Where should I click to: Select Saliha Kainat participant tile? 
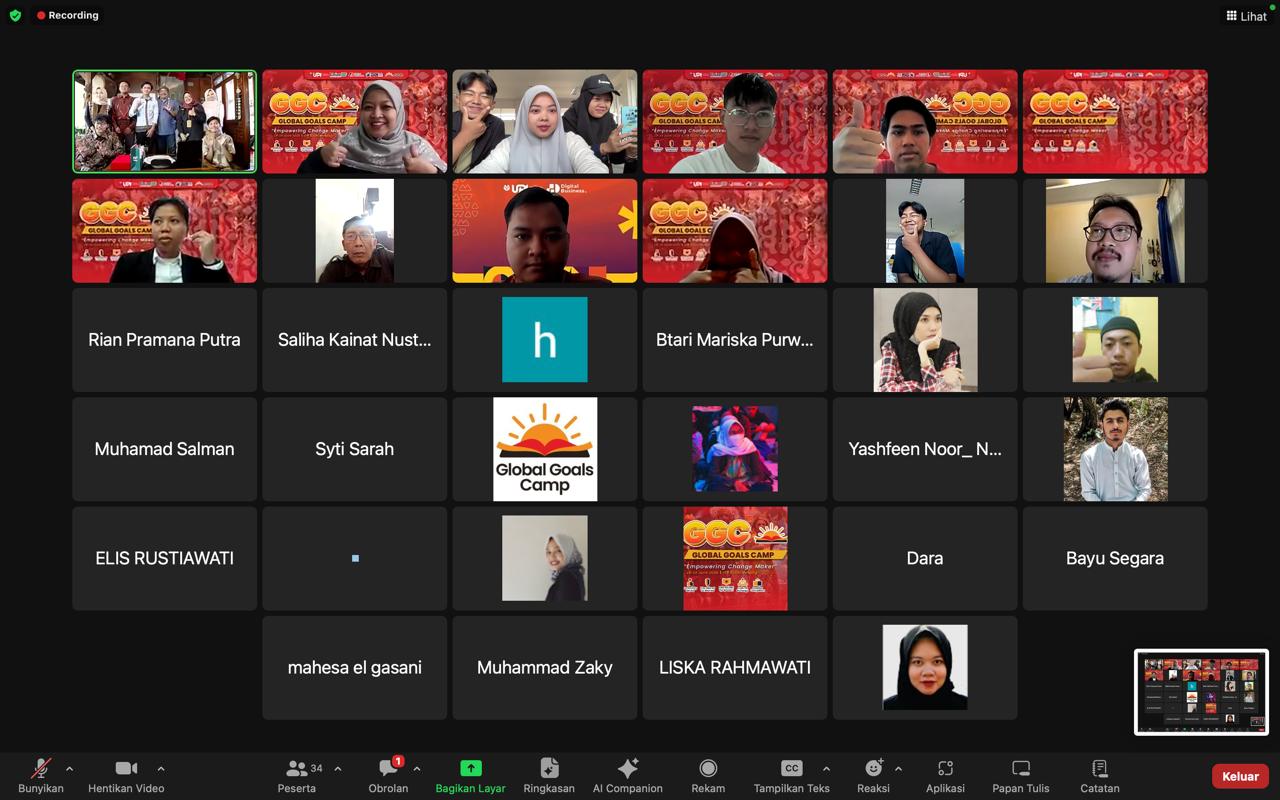click(354, 340)
